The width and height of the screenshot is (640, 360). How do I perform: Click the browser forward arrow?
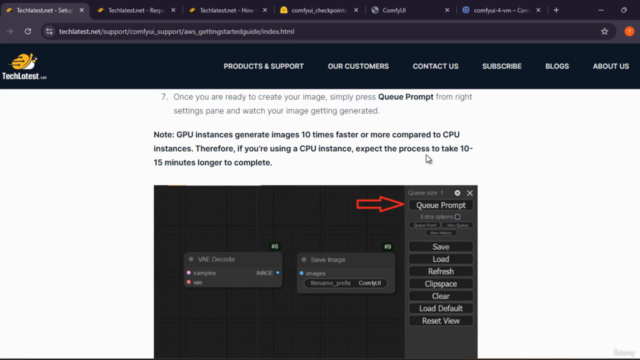click(x=10, y=31)
